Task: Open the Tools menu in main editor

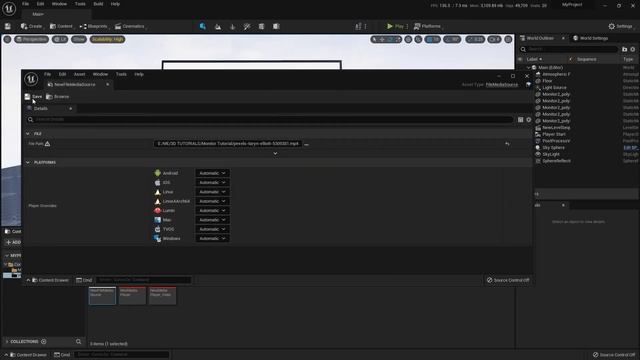Action: (x=80, y=4)
